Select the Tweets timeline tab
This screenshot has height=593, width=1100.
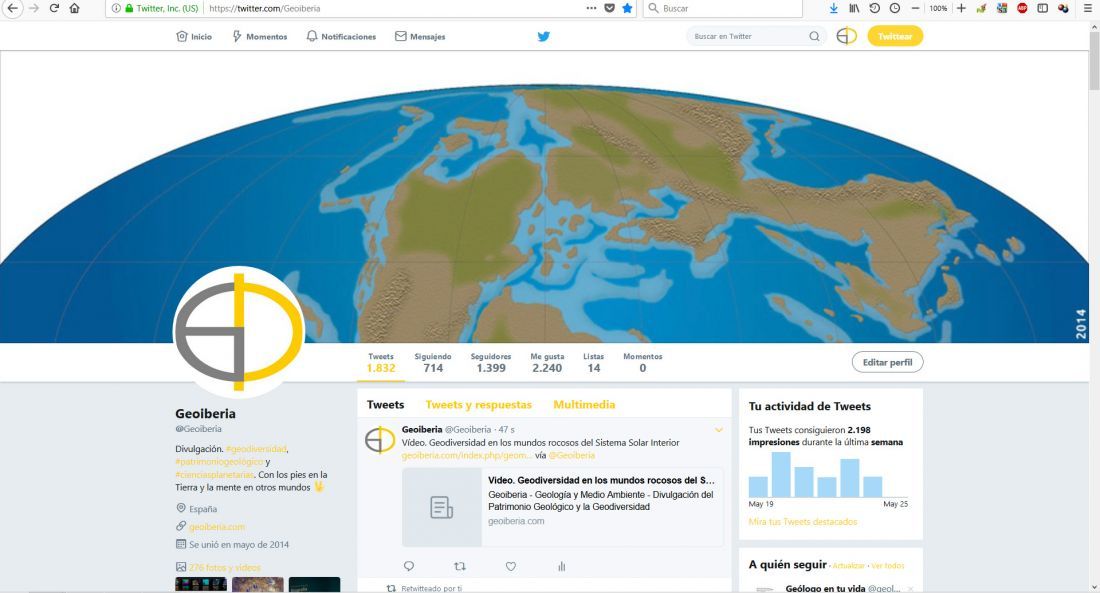tap(385, 405)
